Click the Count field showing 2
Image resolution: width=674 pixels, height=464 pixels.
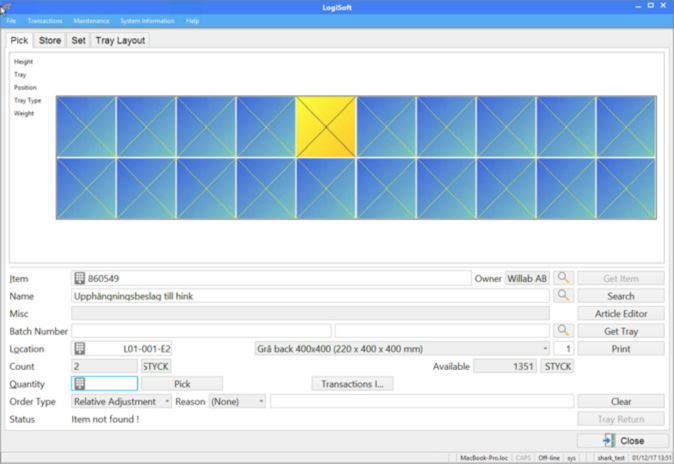[104, 366]
